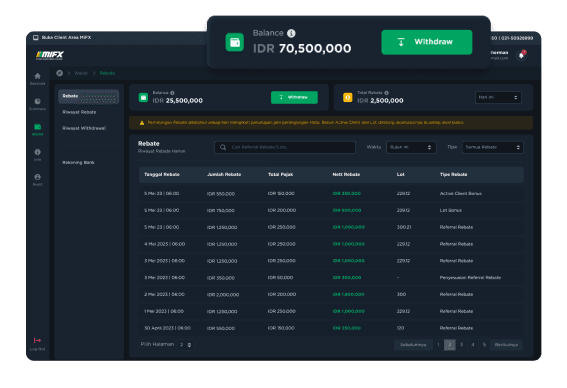Click the search magnifier icon
The height and width of the screenshot is (388, 567).
223,148
